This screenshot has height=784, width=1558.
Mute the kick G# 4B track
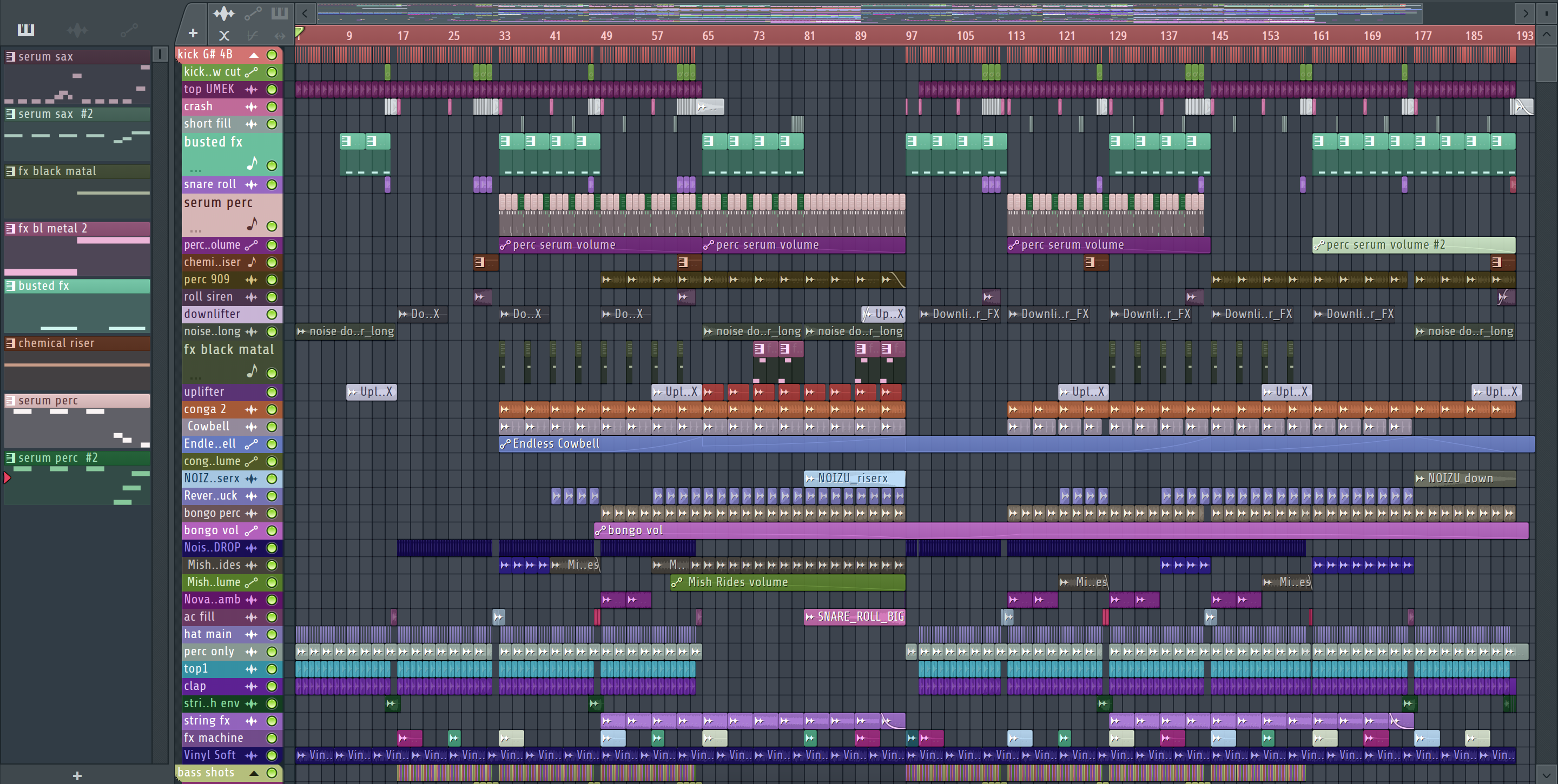pyautogui.click(x=272, y=55)
